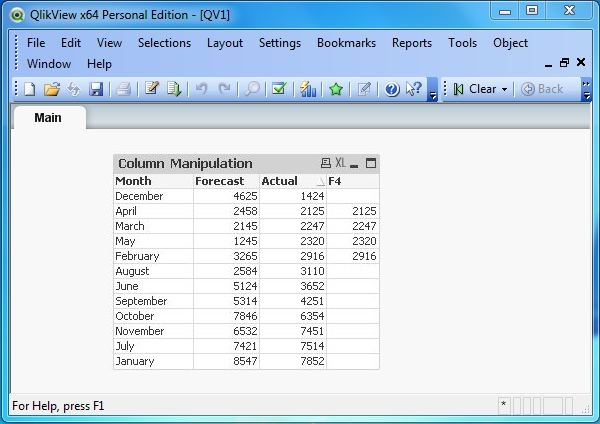Select April in Month column
The image size is (600, 424).
point(153,211)
